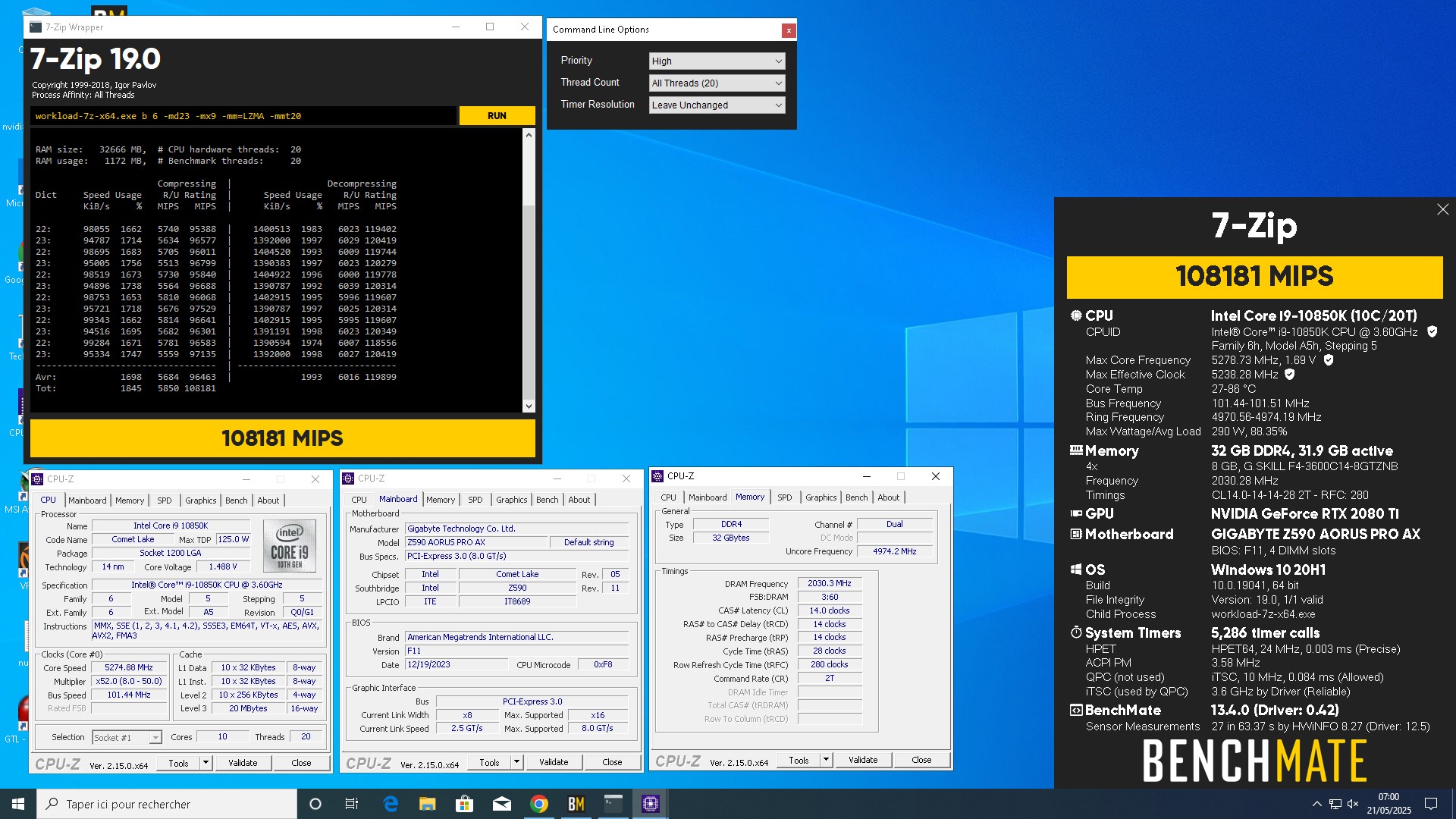Open Bench tab in third CPU-Z window
This screenshot has height=819, width=1456.
(x=856, y=497)
